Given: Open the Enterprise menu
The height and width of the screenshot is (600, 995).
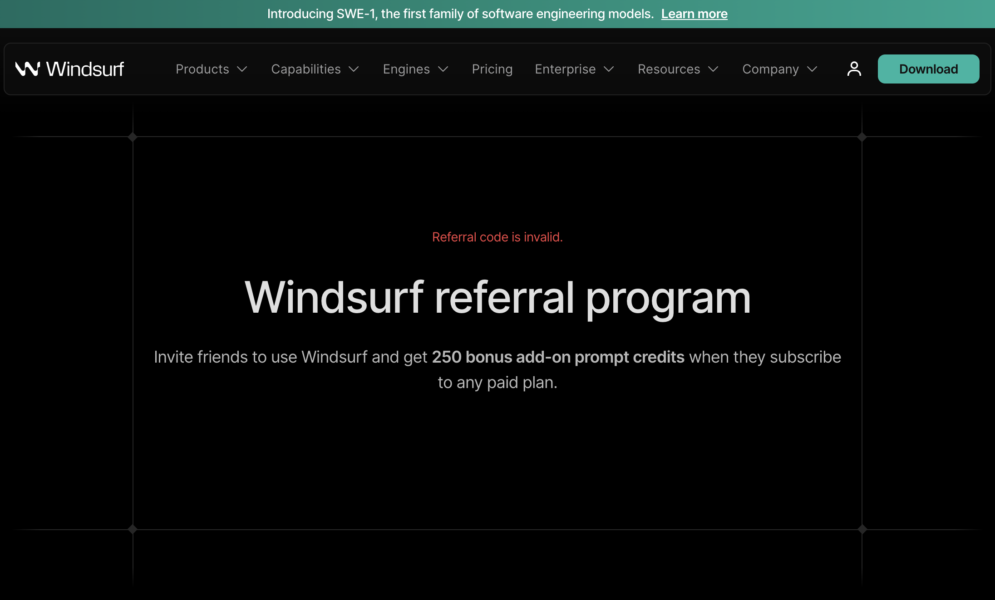Looking at the screenshot, I should (x=574, y=68).
